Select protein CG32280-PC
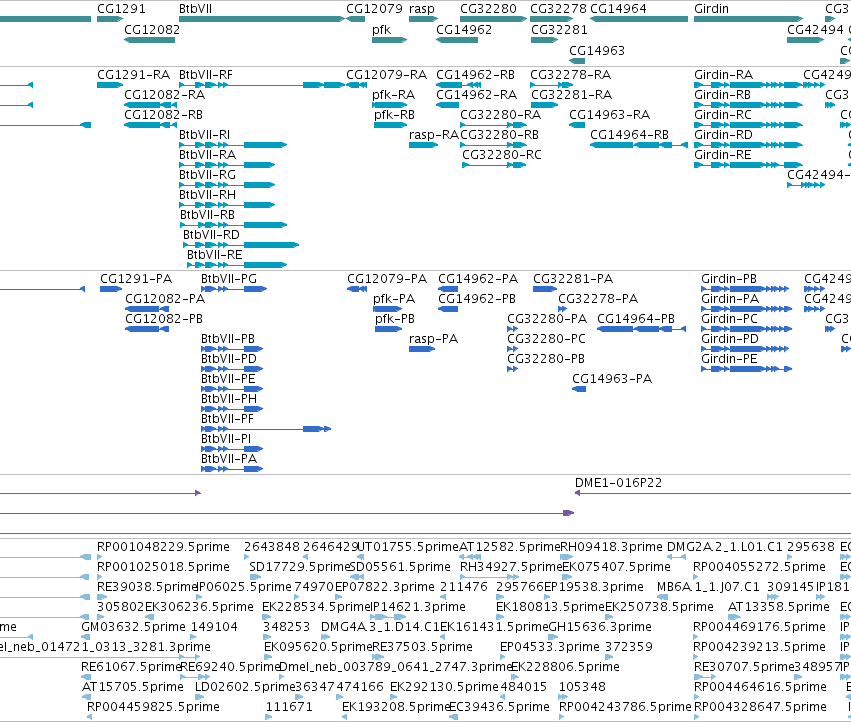 pyautogui.click(x=513, y=349)
